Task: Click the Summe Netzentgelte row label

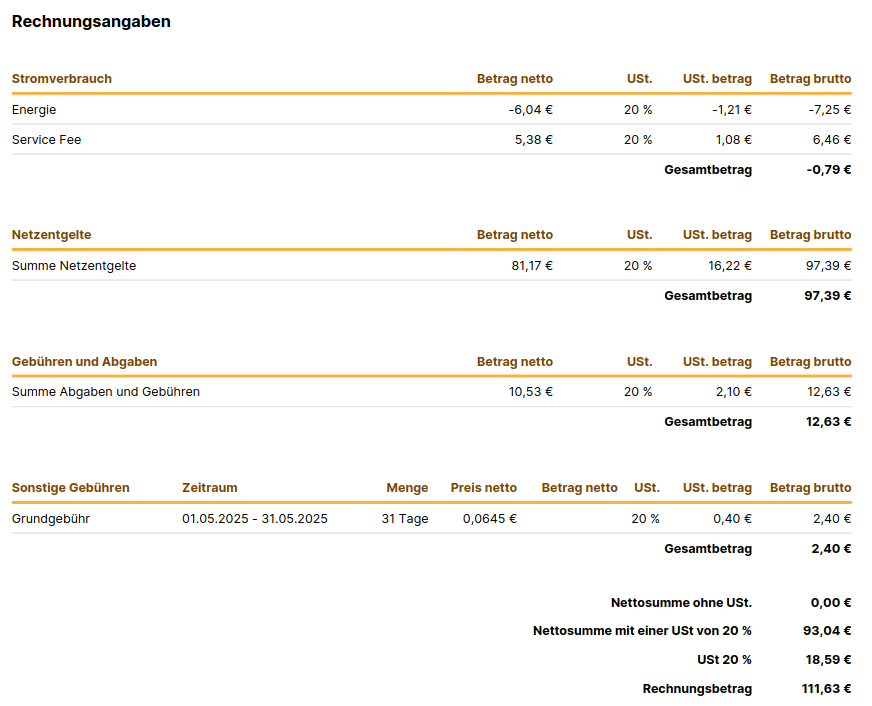Action: point(74,266)
